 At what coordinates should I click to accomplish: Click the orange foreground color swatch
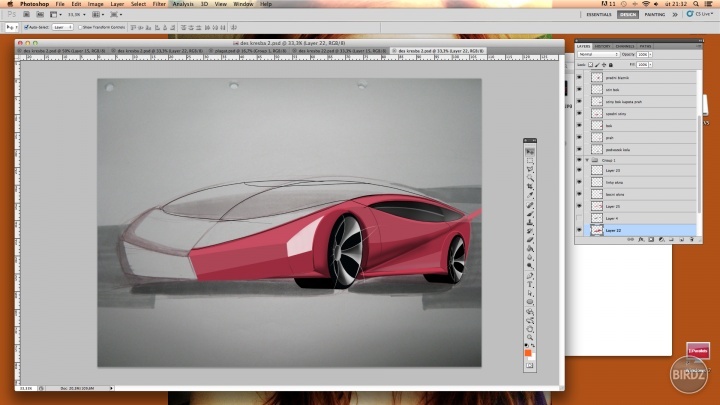click(528, 353)
